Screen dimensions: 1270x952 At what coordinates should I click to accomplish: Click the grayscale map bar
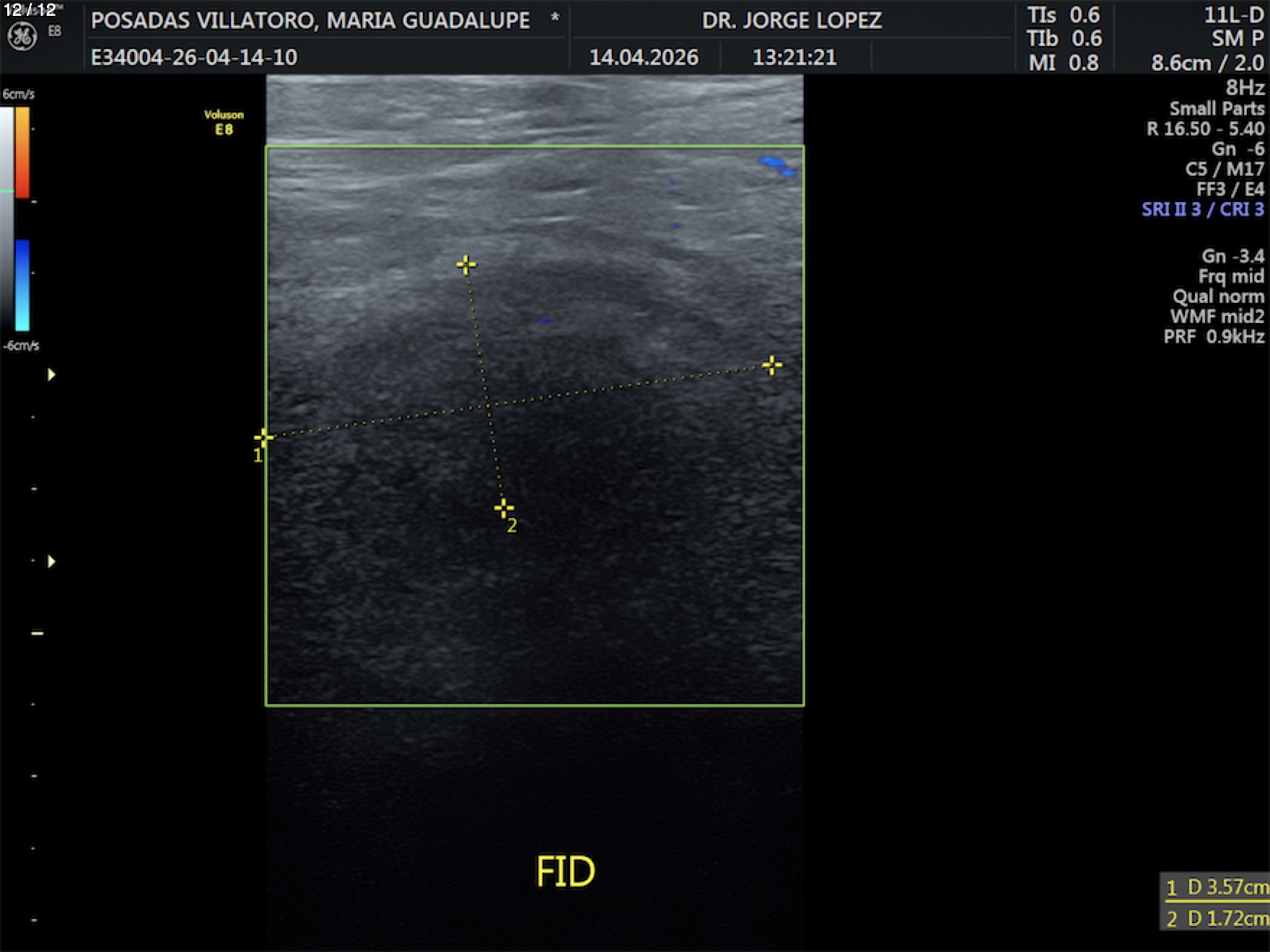(6, 216)
